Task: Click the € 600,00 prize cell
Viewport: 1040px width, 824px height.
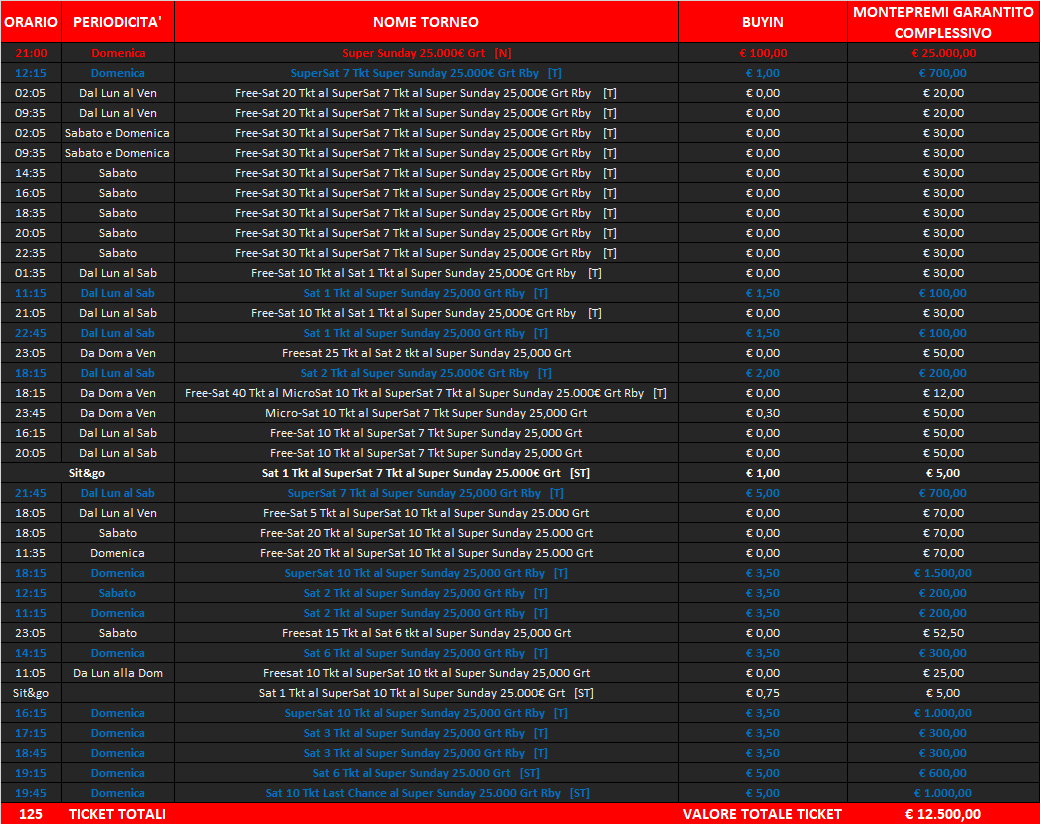Action: 943,773
